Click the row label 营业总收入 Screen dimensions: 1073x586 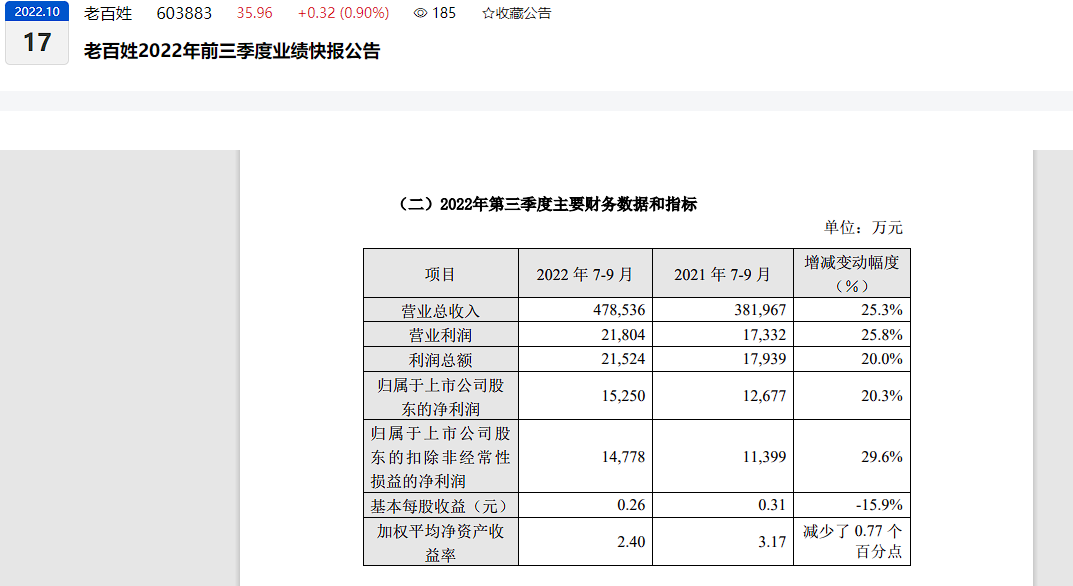(x=440, y=311)
